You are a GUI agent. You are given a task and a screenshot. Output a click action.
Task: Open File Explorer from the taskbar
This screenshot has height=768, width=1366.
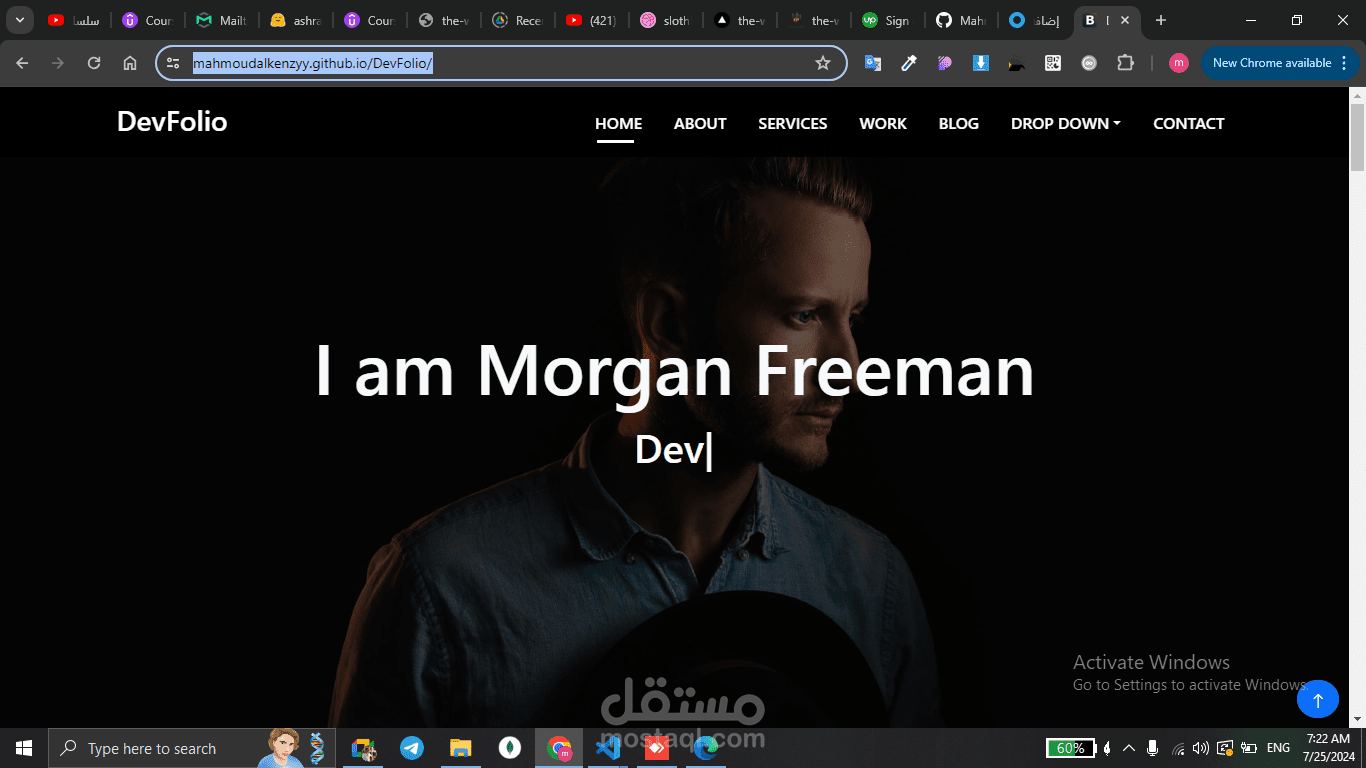[460, 748]
